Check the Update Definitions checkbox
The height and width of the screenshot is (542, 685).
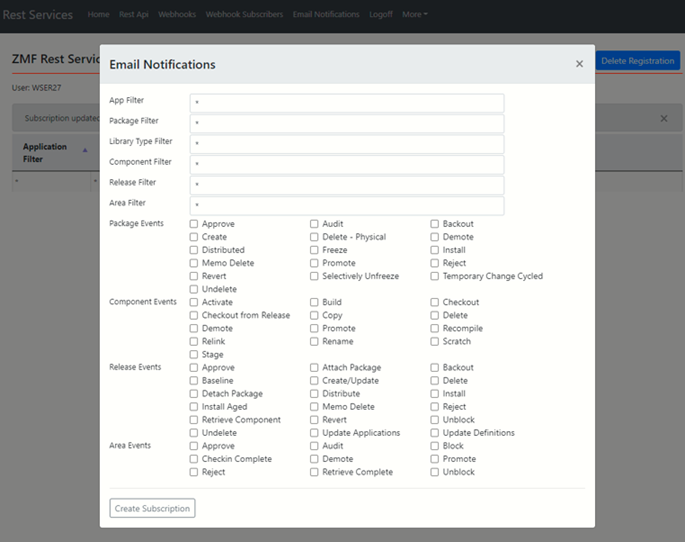pos(435,433)
